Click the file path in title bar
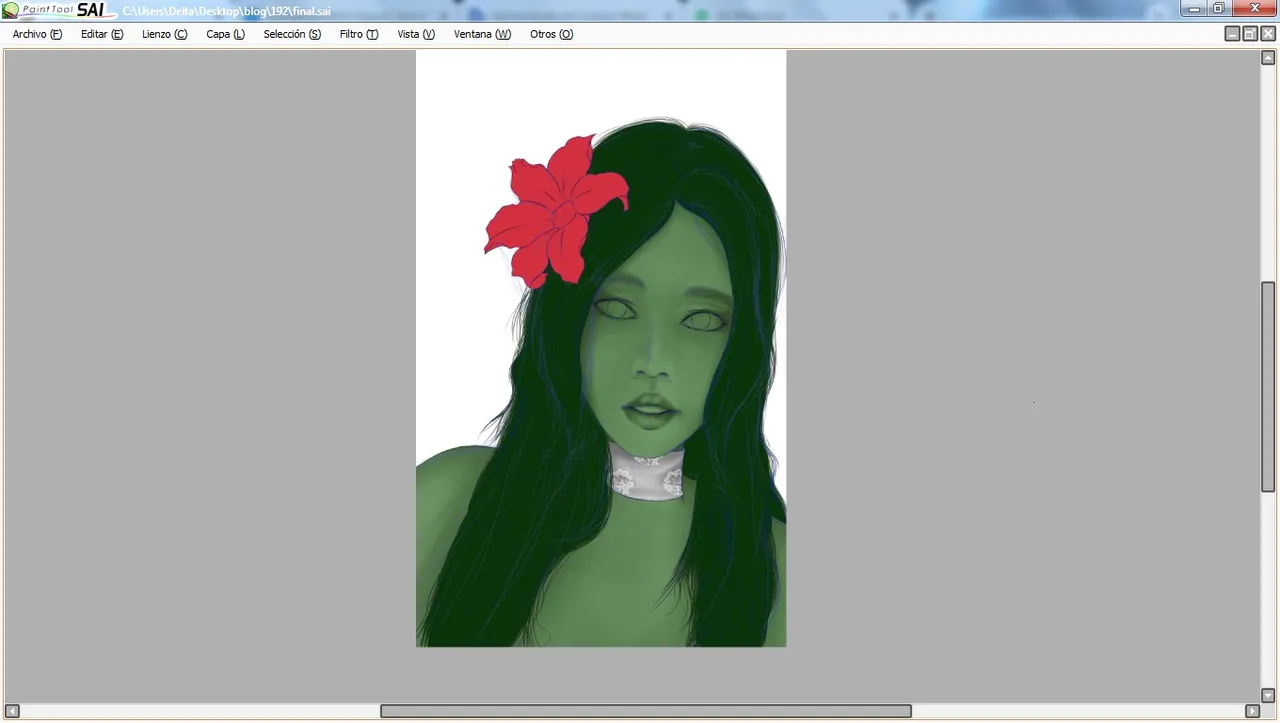The height and width of the screenshot is (723, 1280). [x=226, y=11]
